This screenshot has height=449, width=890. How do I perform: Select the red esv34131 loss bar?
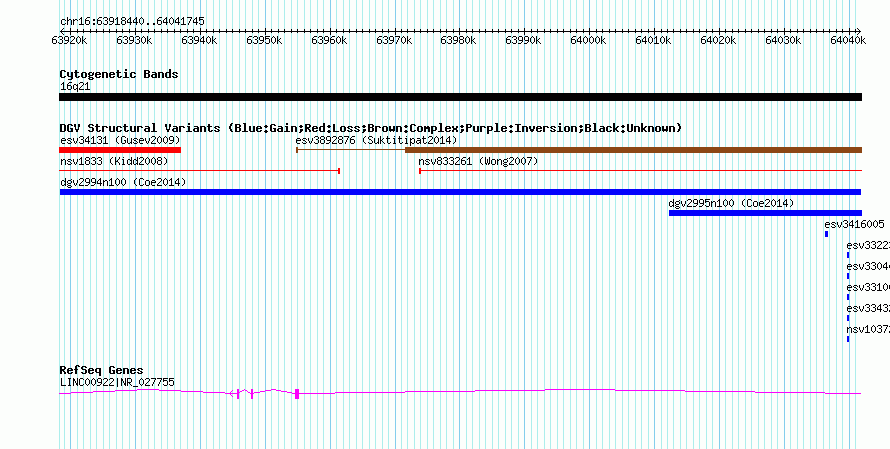[120, 150]
